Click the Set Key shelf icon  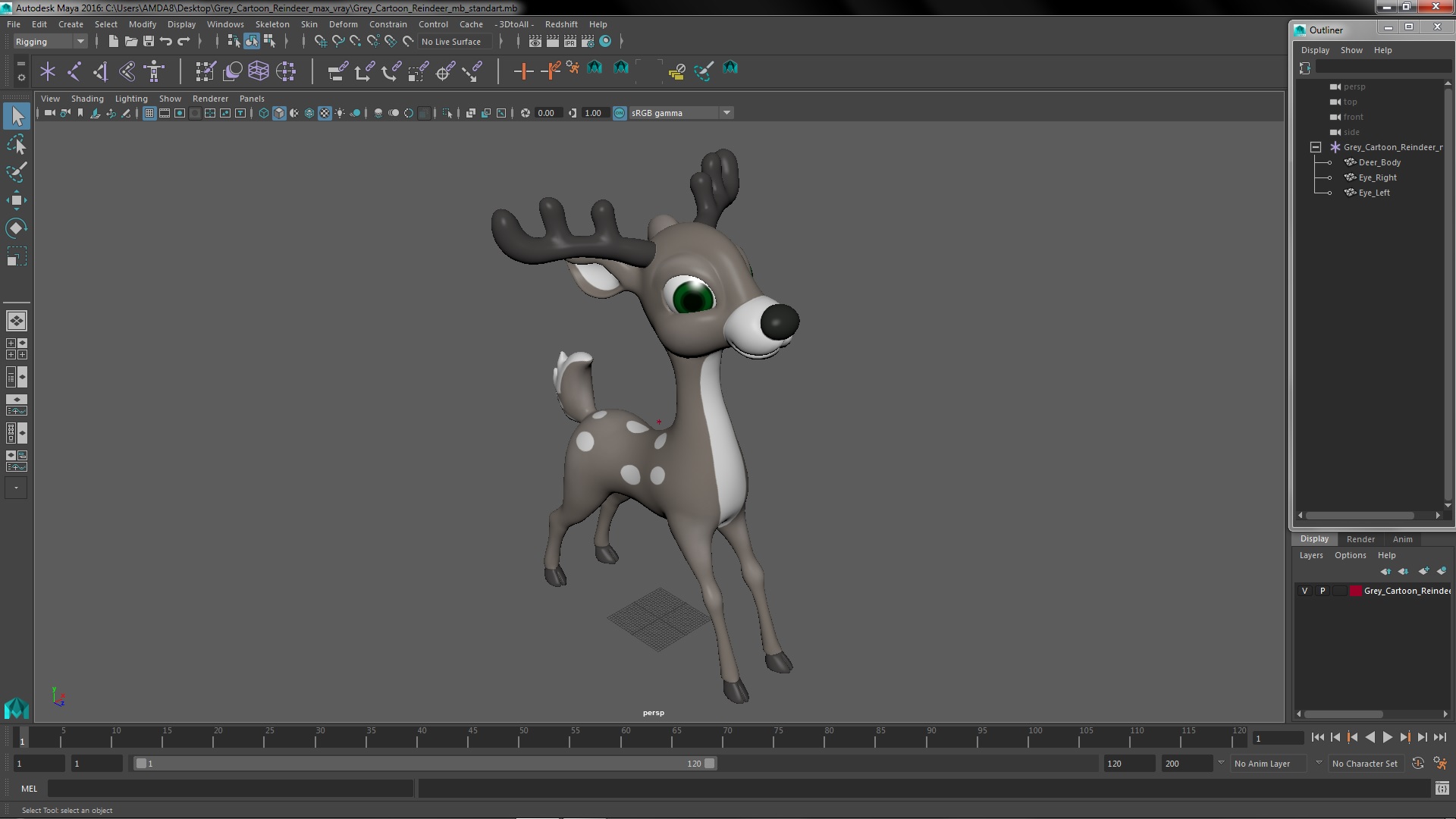(523, 71)
